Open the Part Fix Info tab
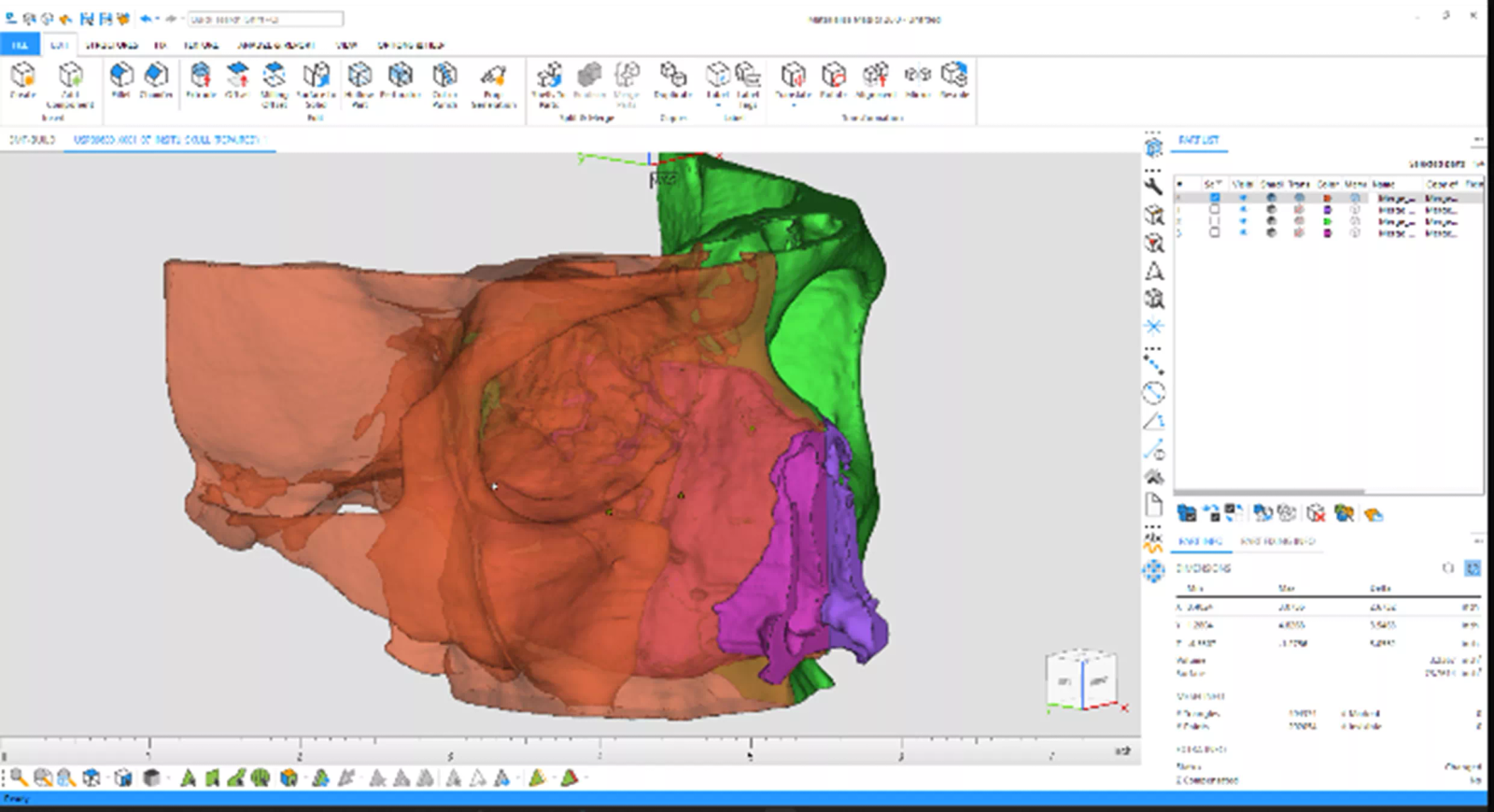Viewport: 1494px width, 812px height. pos(1277,541)
